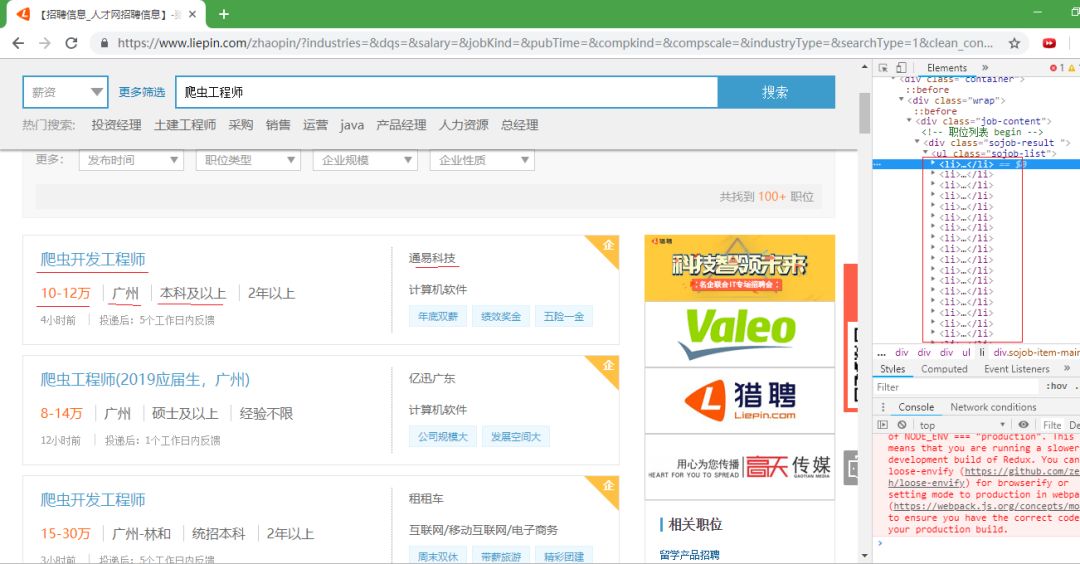1080x564 pixels.
Task: Switch to the Computed tab
Action: [x=944, y=369]
